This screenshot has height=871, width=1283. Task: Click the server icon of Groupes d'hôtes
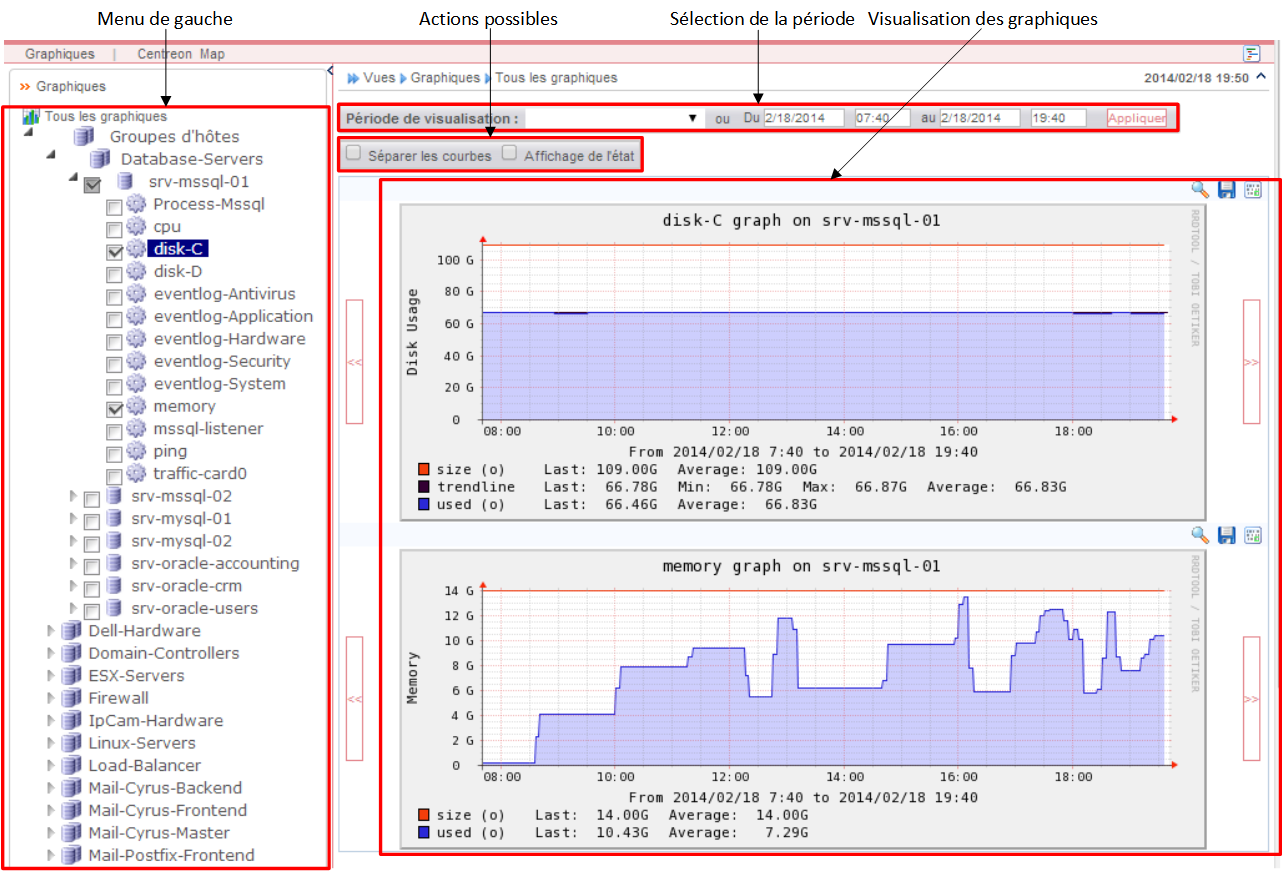85,136
